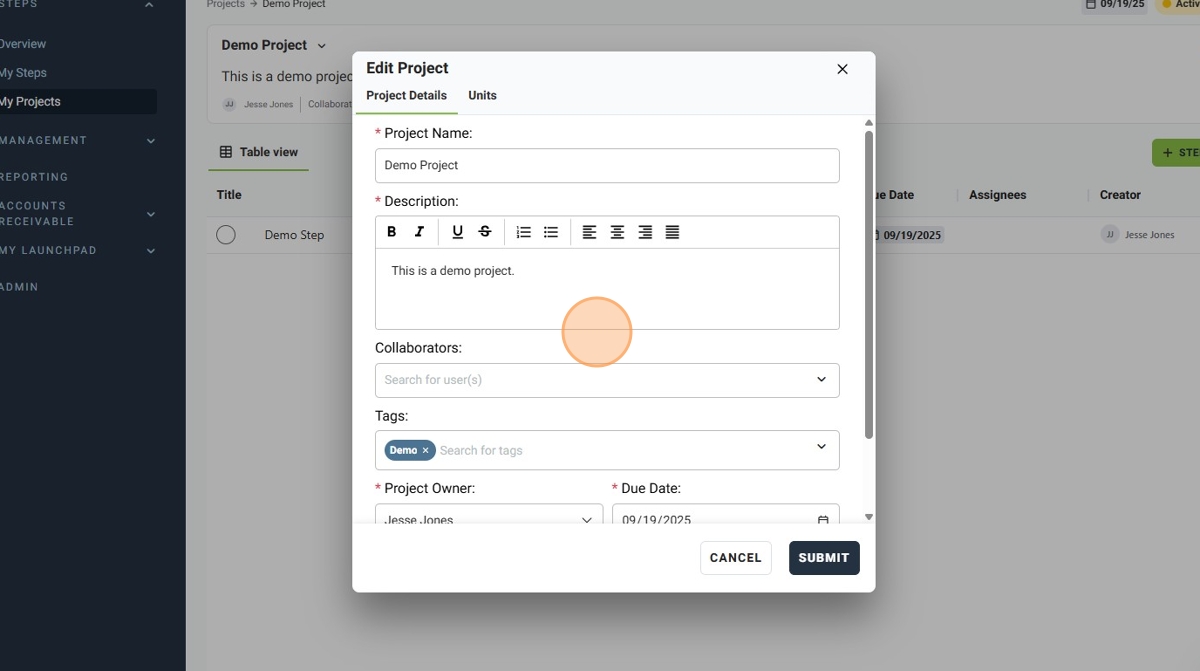Click the green add Step button

(1176, 153)
